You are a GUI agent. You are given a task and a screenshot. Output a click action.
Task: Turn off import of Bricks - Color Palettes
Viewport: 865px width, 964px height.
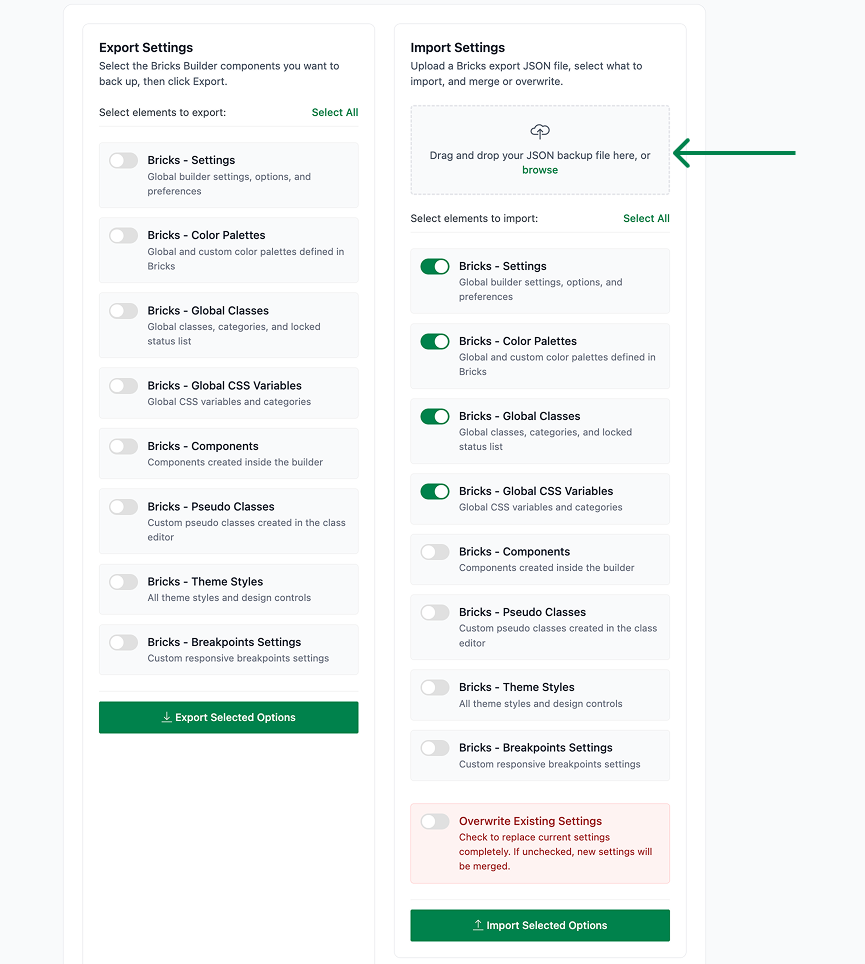tap(435, 341)
